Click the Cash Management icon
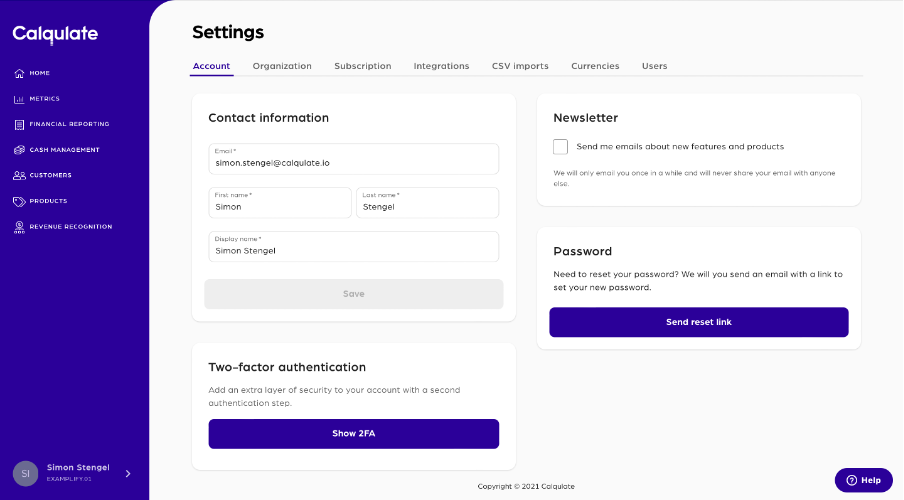This screenshot has height=500, width=904. pos(19,150)
